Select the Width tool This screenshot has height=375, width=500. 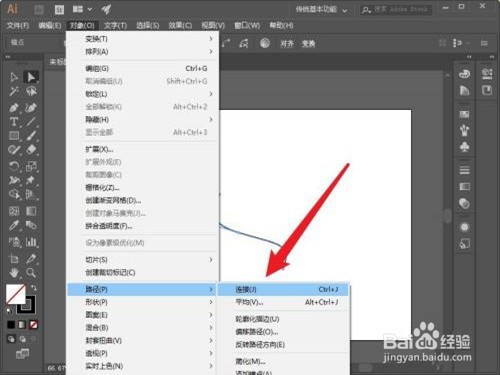tap(14, 180)
